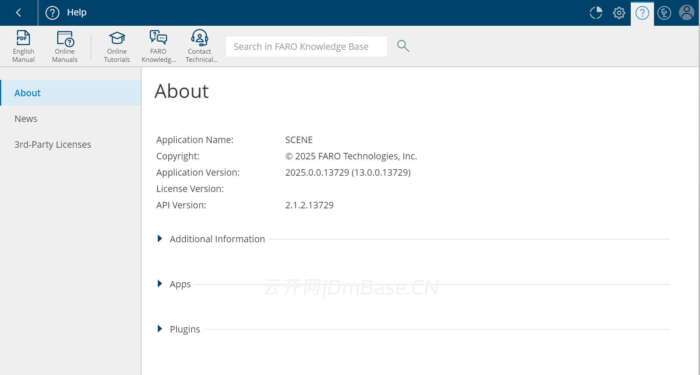The height and width of the screenshot is (375, 700).
Task: Click the magnifier search icon
Action: [x=403, y=46]
